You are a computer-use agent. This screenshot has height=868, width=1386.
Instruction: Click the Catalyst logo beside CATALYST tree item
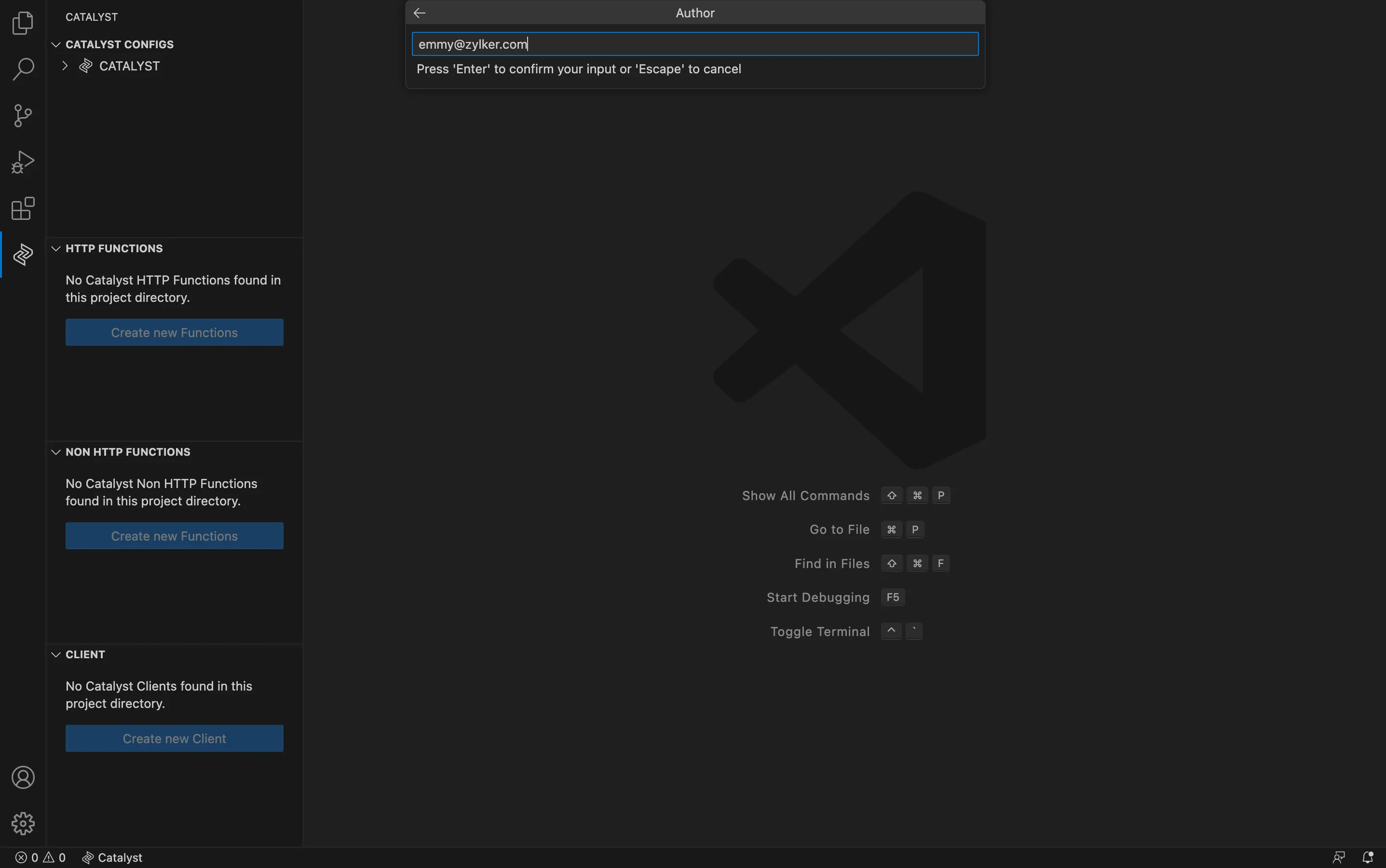[x=86, y=66]
